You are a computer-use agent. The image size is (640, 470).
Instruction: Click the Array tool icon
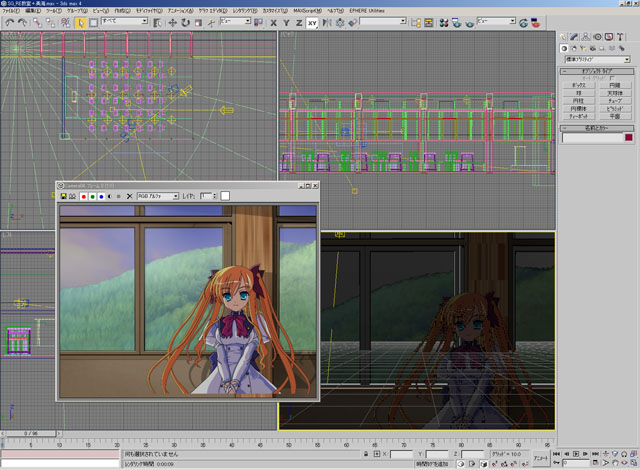click(x=340, y=23)
